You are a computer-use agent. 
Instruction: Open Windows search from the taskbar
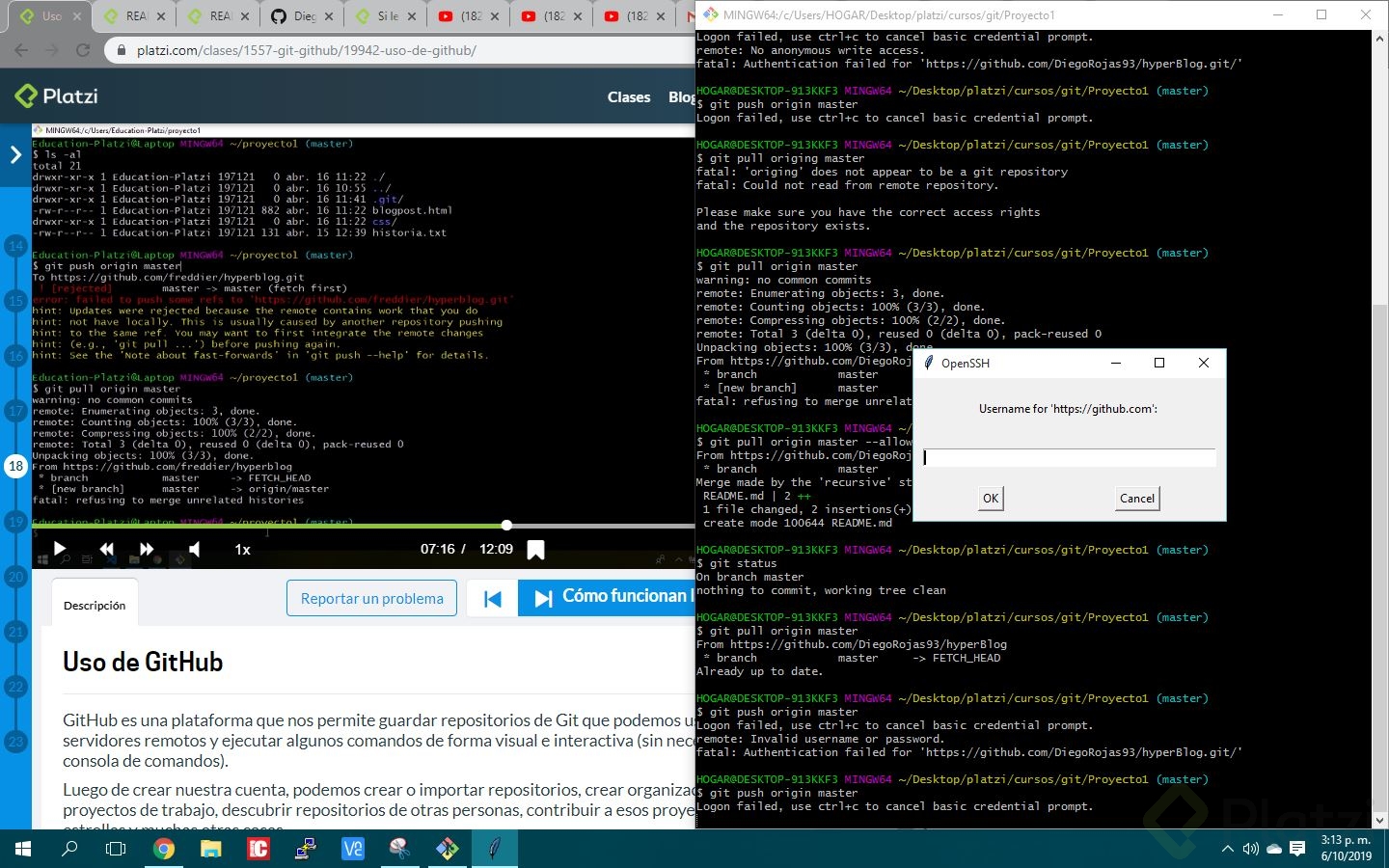69,849
